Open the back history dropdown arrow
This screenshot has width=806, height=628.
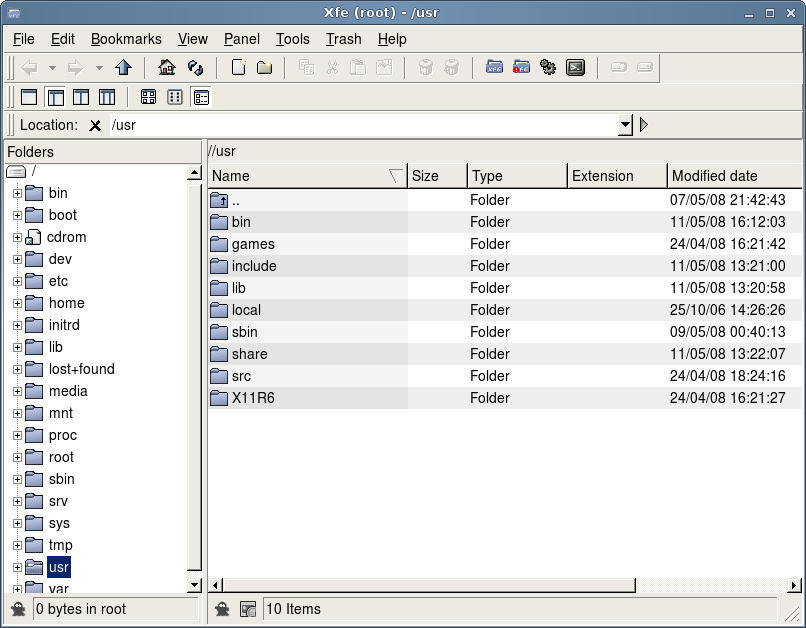click(x=52, y=67)
